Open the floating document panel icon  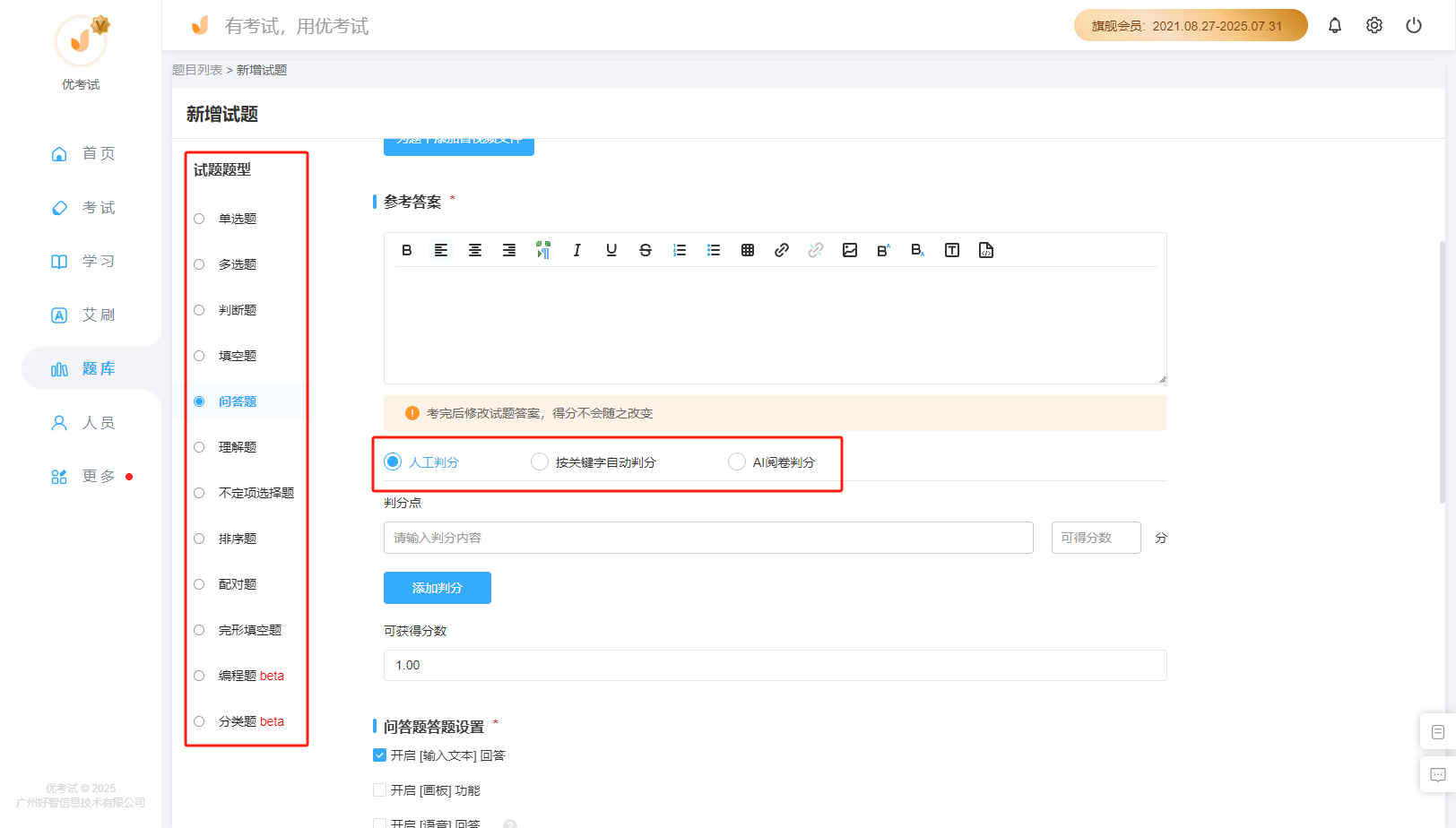coord(1438,732)
